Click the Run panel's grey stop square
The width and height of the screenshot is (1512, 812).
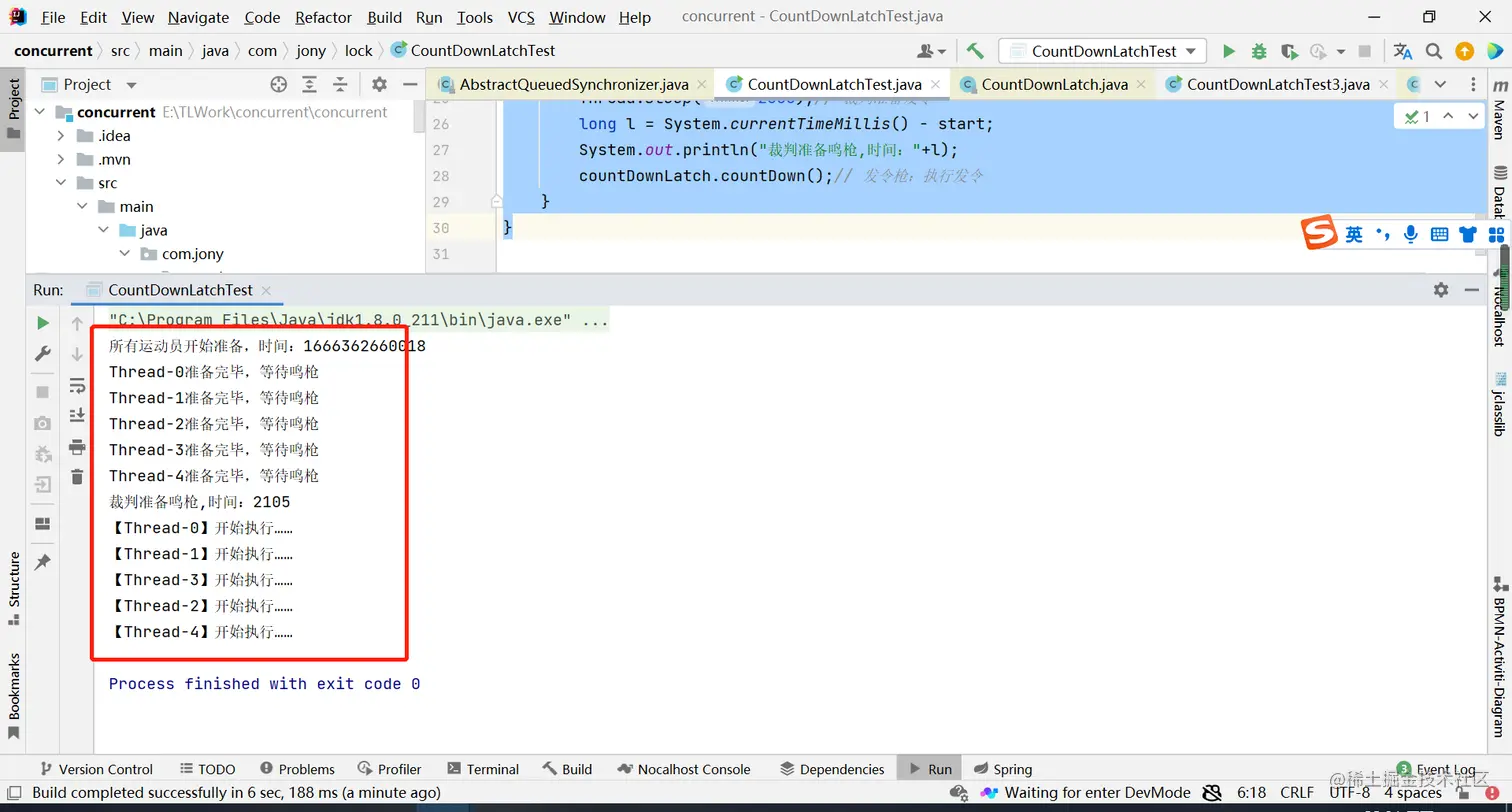42,392
